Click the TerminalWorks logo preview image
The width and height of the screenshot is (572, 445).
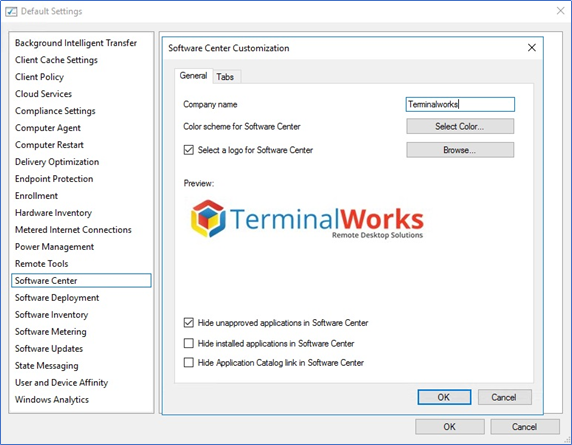click(x=307, y=219)
